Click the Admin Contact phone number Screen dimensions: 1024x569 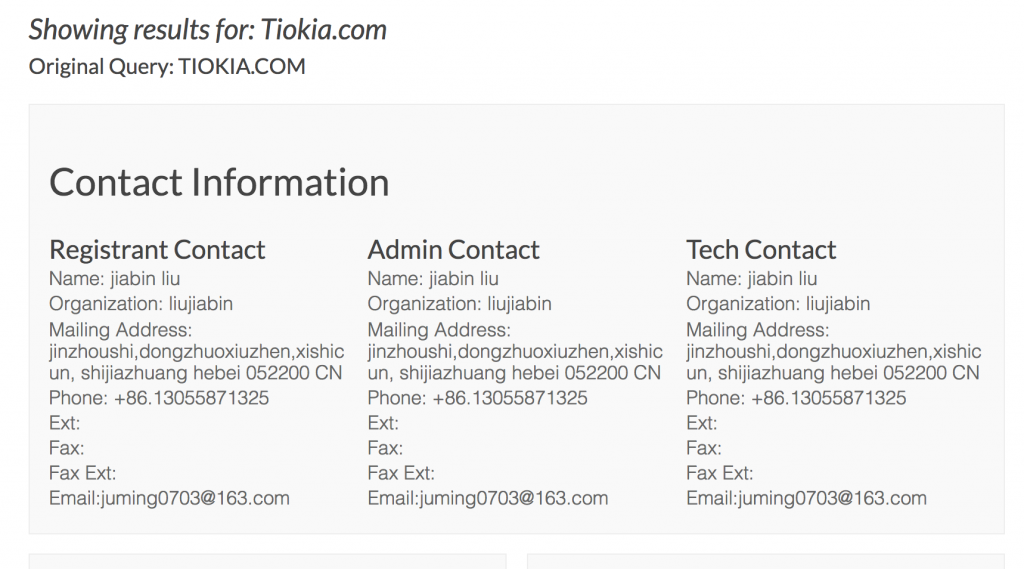[x=510, y=398]
